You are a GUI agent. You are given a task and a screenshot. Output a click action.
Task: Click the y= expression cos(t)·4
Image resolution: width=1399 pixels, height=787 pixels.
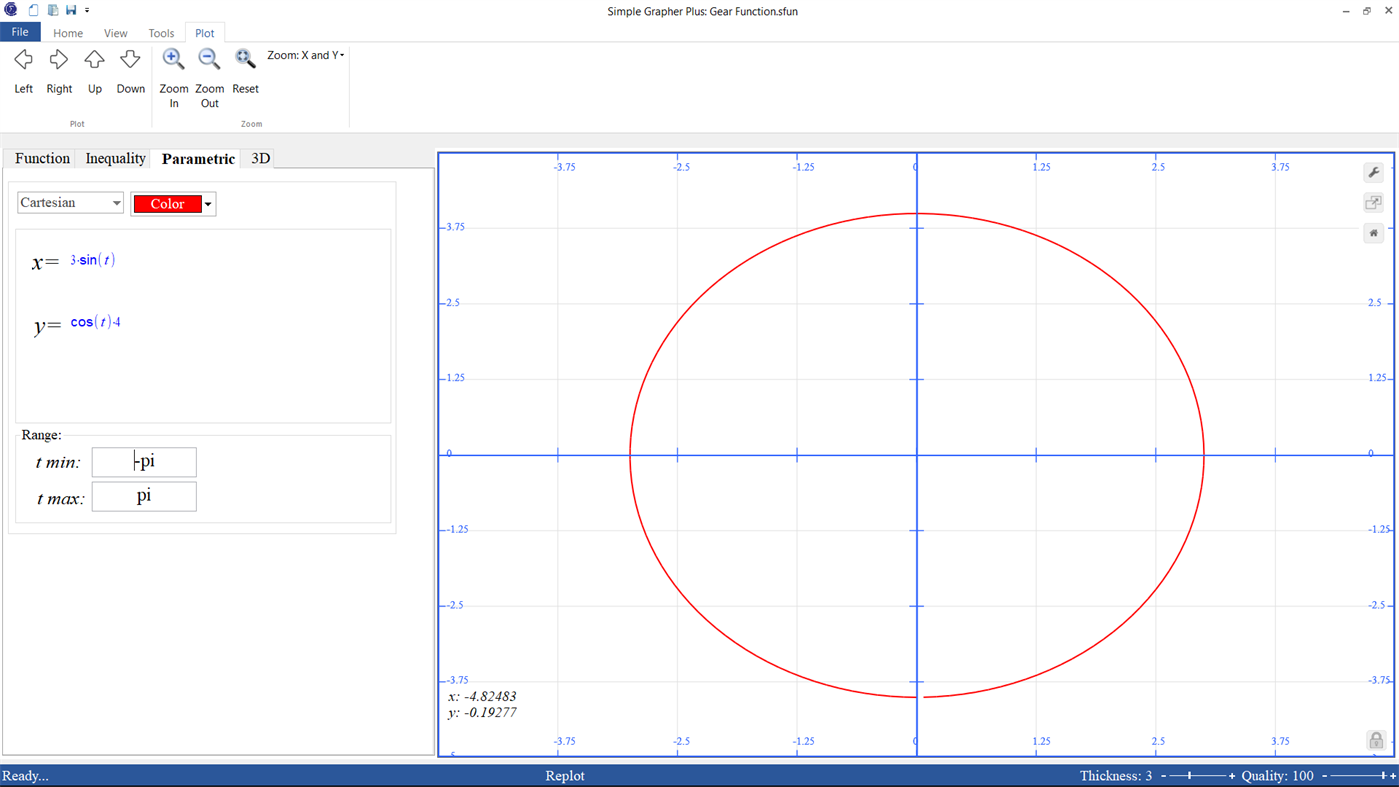point(96,322)
